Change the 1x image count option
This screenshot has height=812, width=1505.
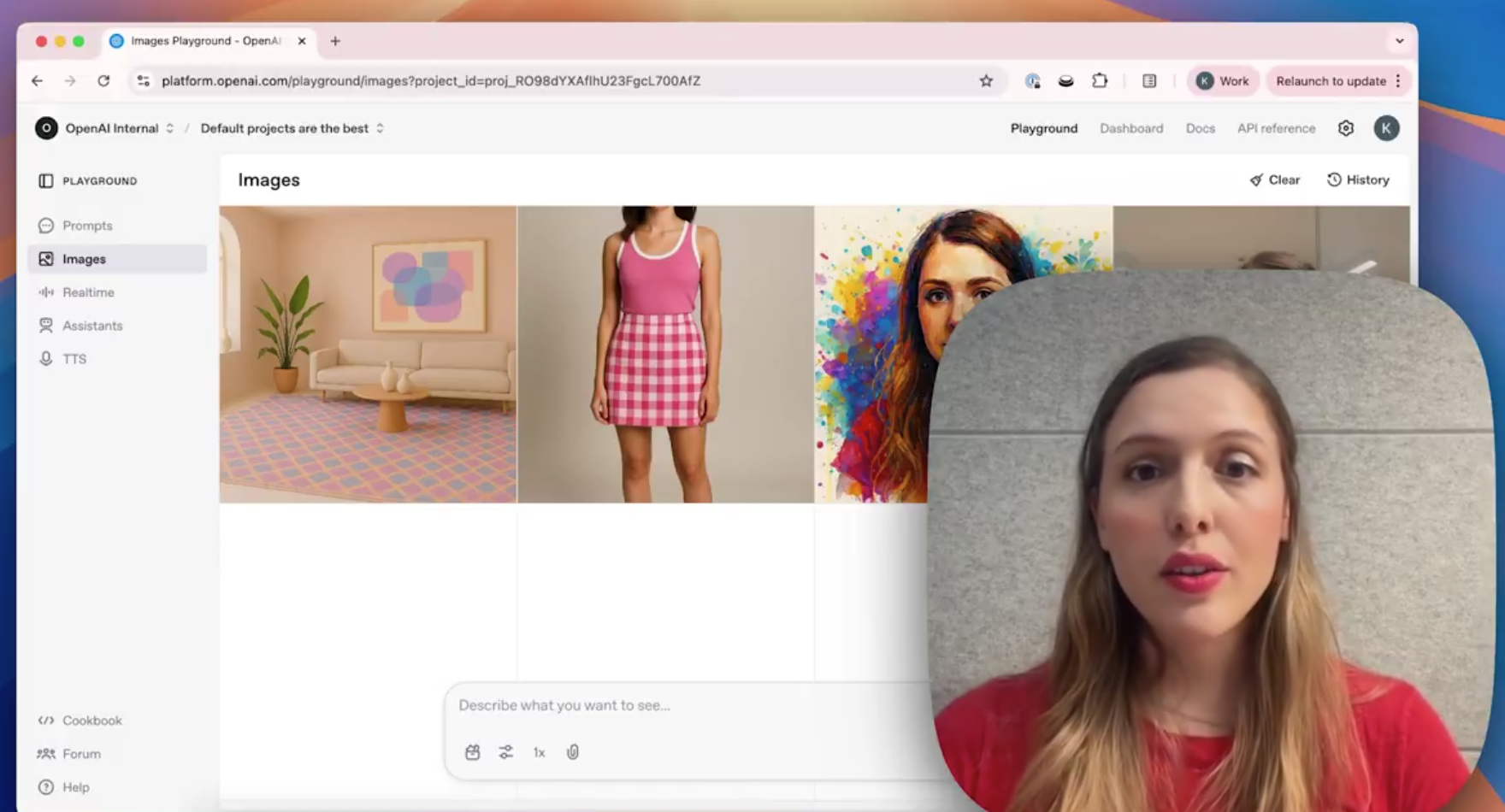pyautogui.click(x=540, y=752)
